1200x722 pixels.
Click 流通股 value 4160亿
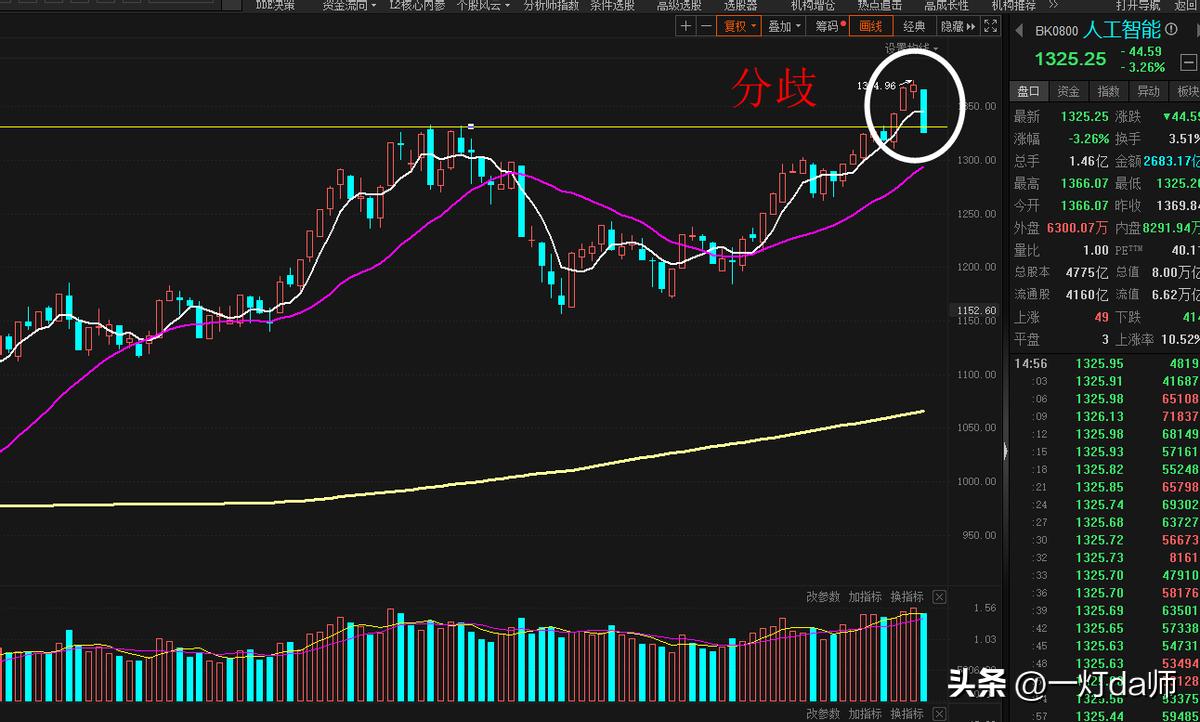pyautogui.click(x=1086, y=294)
